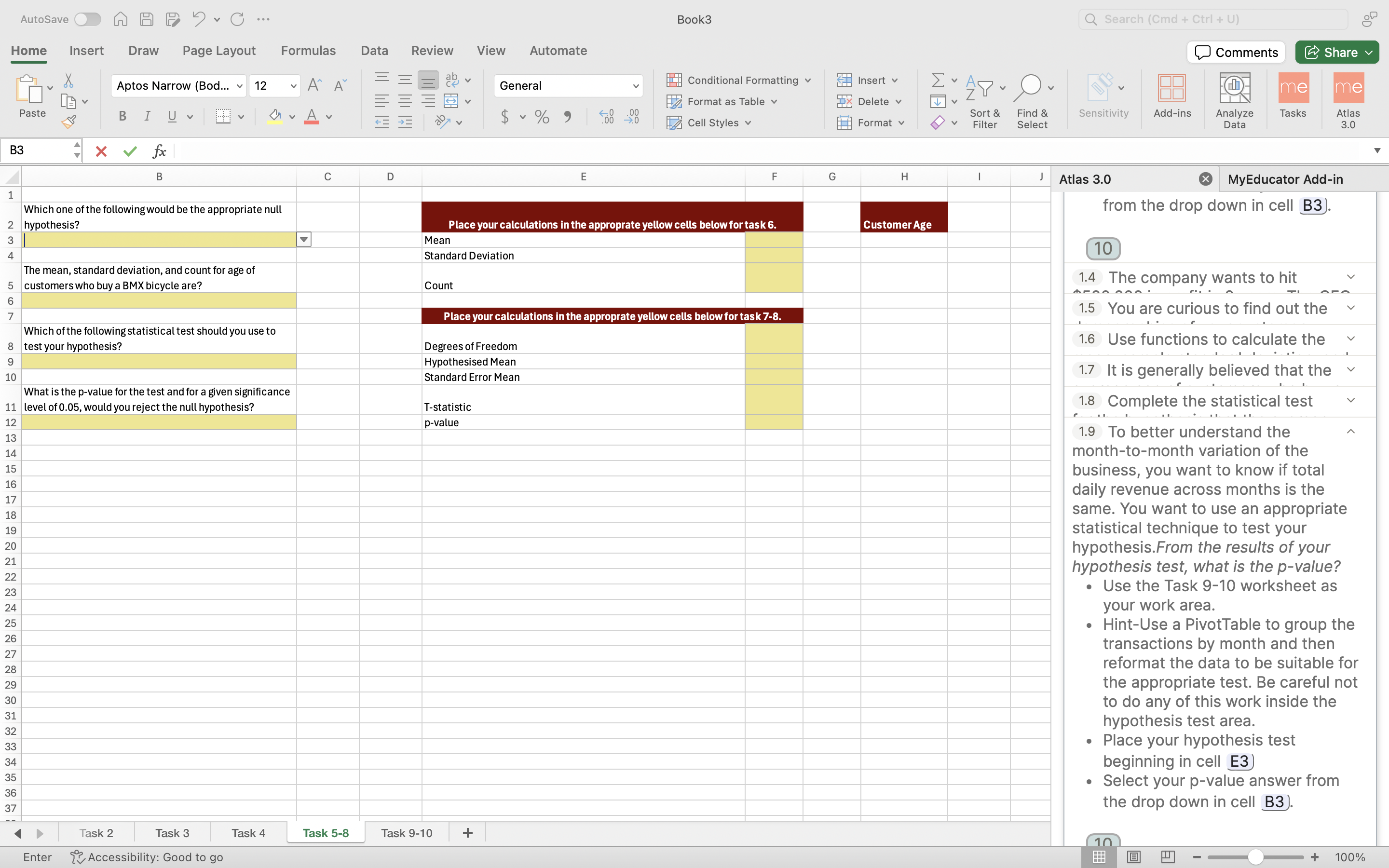Open the cell B3 dropdown arrow
This screenshot has height=868, width=1389.
(x=304, y=240)
